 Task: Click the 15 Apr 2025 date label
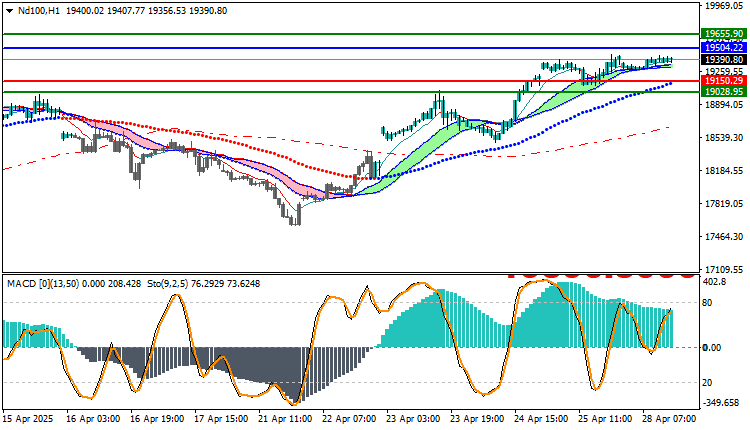[x=28, y=419]
